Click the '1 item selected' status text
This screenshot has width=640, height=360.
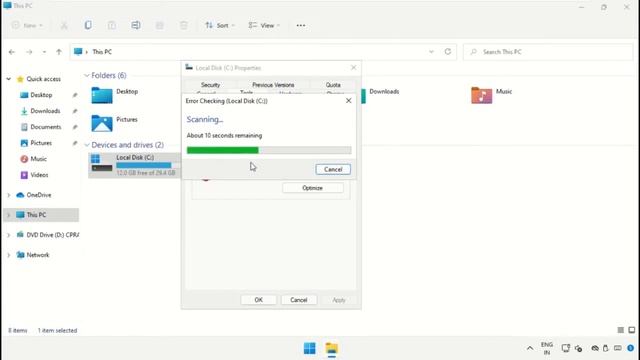[x=57, y=330]
